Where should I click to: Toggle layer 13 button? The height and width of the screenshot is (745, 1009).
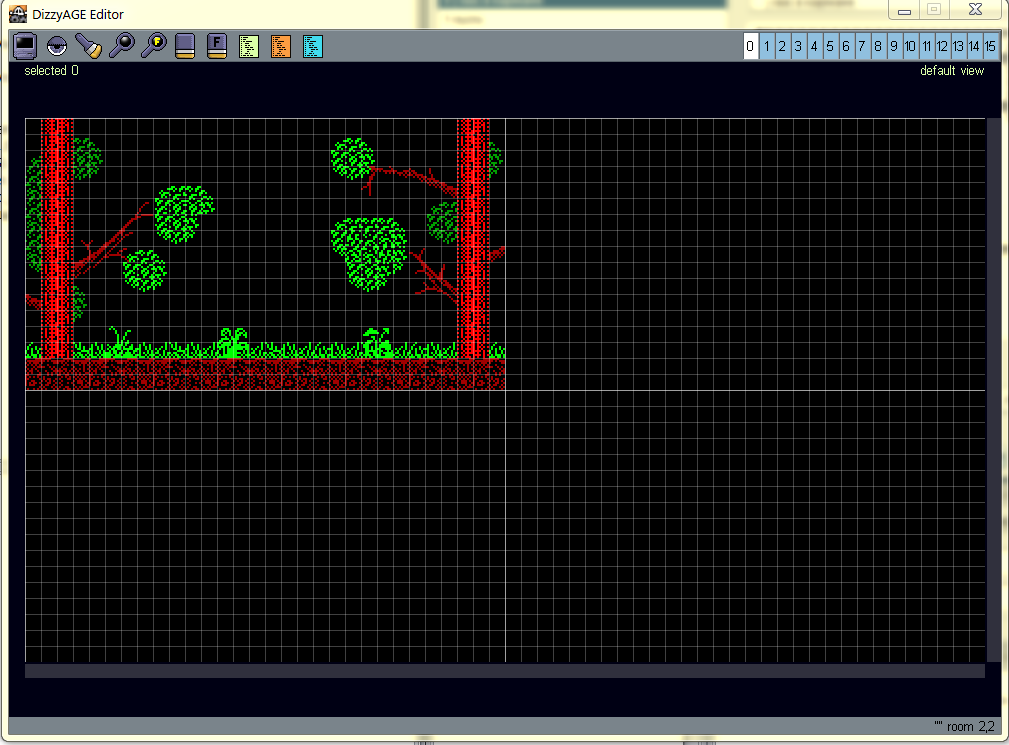tap(959, 46)
